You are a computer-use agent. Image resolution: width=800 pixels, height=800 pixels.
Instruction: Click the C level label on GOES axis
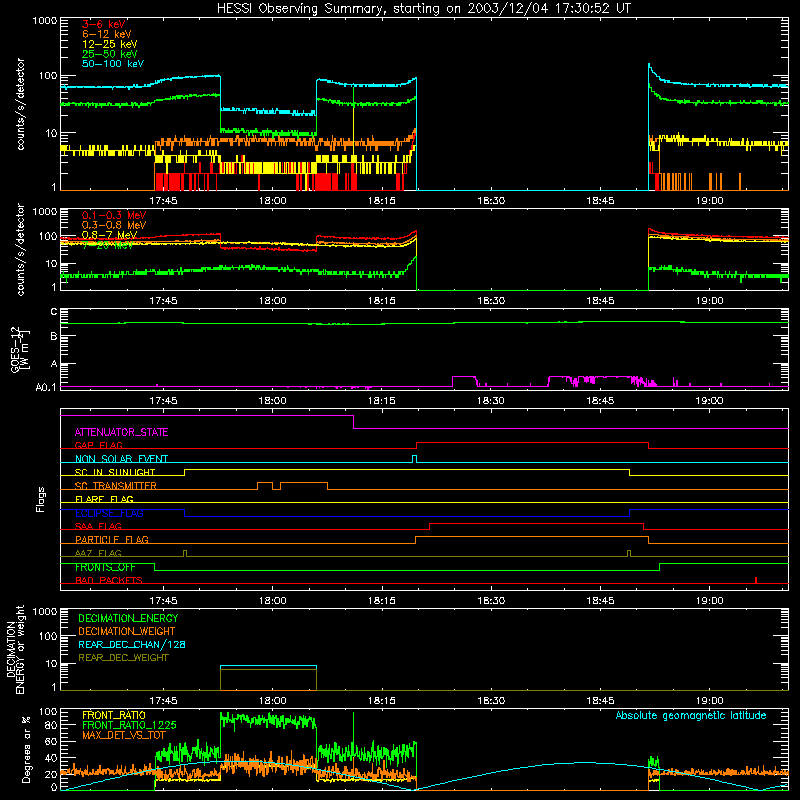point(54,312)
